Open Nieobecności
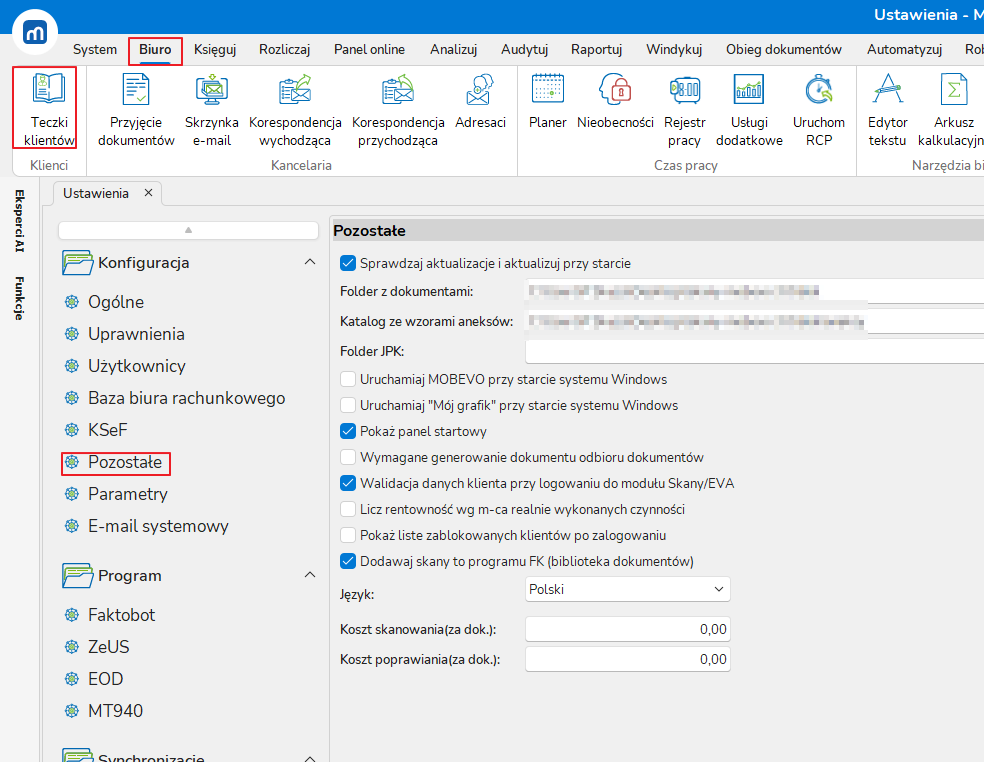Image resolution: width=984 pixels, height=762 pixels. point(615,100)
